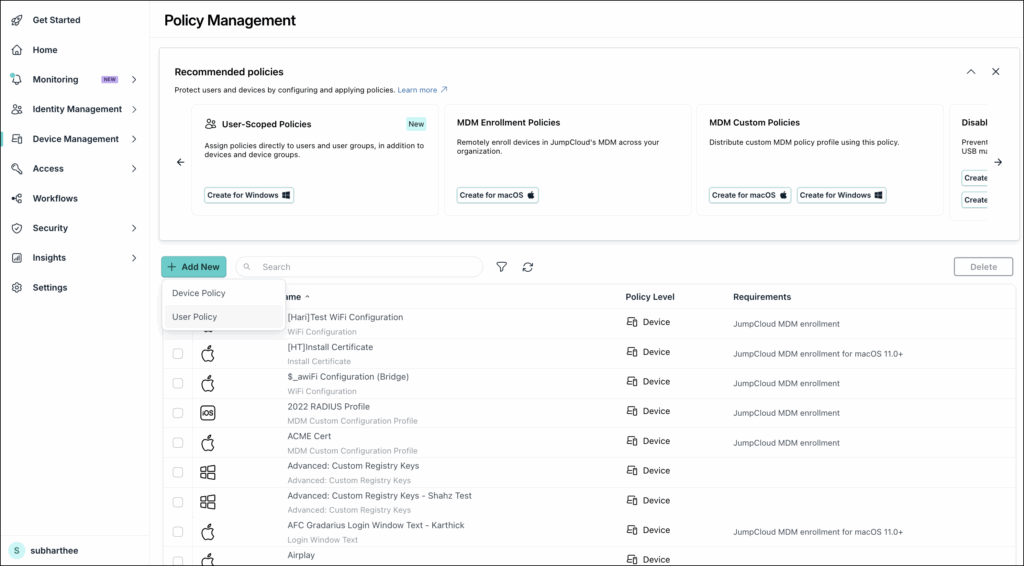Sort by the Name column arrow
Viewport: 1024px width, 566px height.
(x=308, y=297)
